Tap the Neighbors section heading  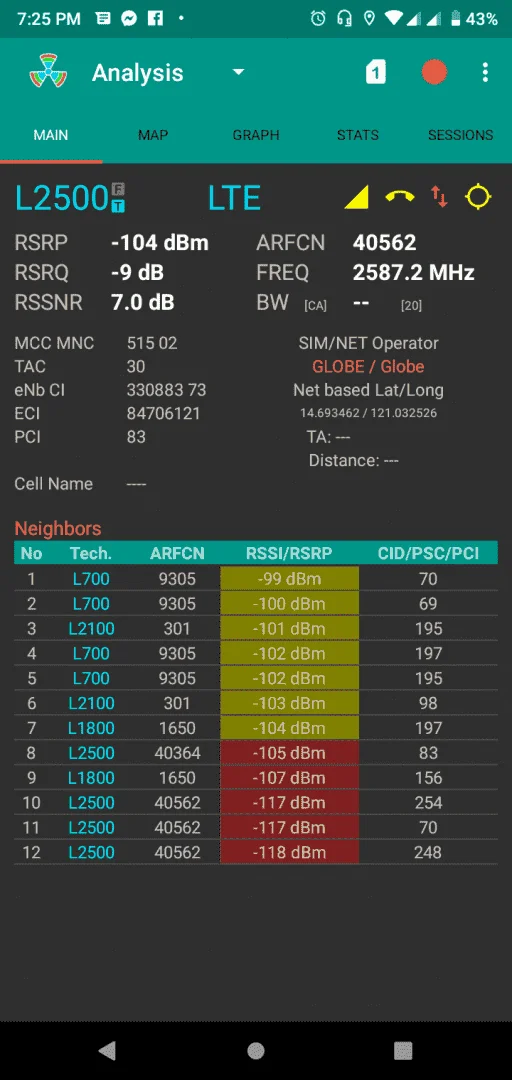58,529
